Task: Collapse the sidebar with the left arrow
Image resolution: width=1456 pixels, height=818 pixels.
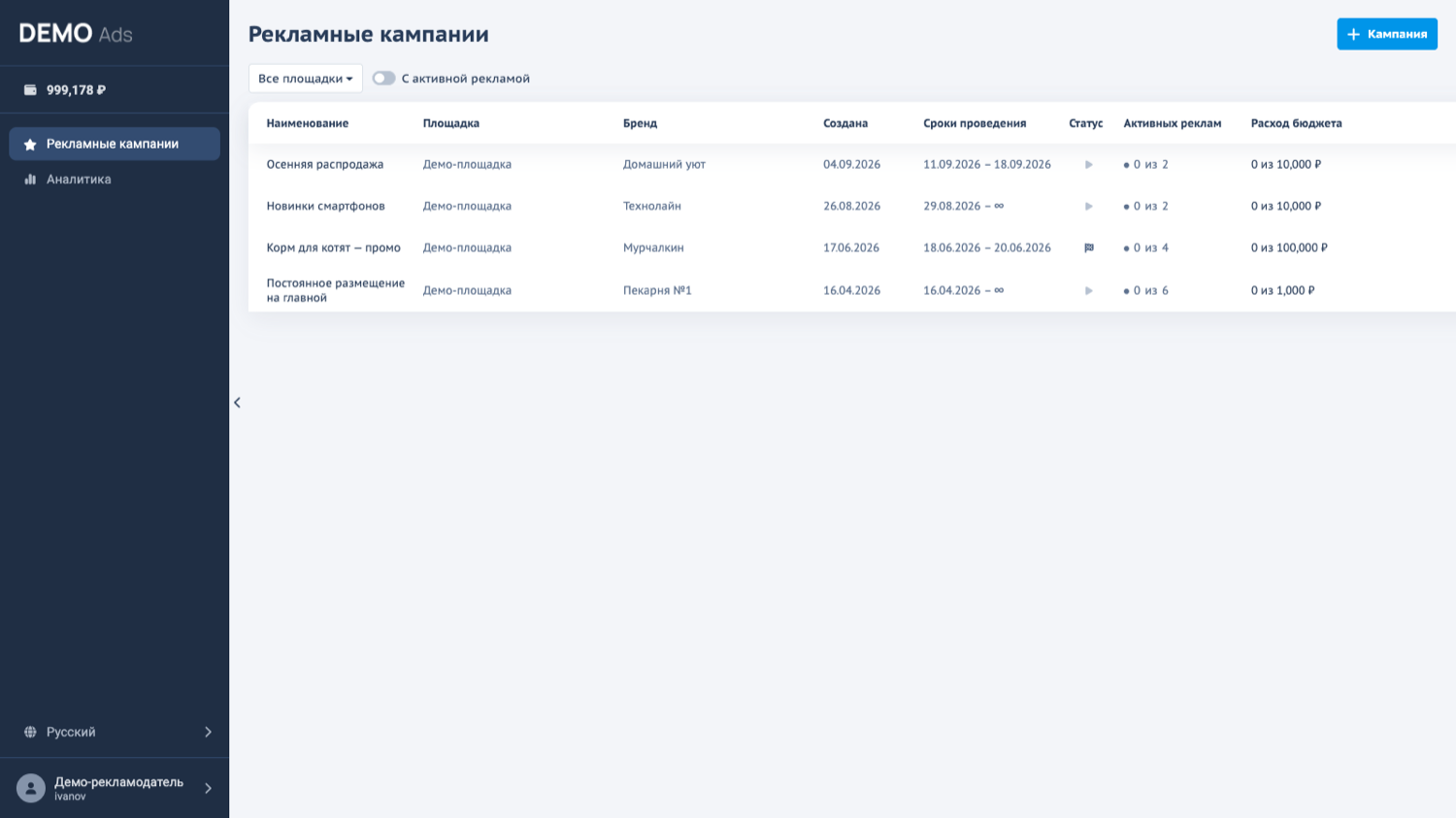Action: 237,403
